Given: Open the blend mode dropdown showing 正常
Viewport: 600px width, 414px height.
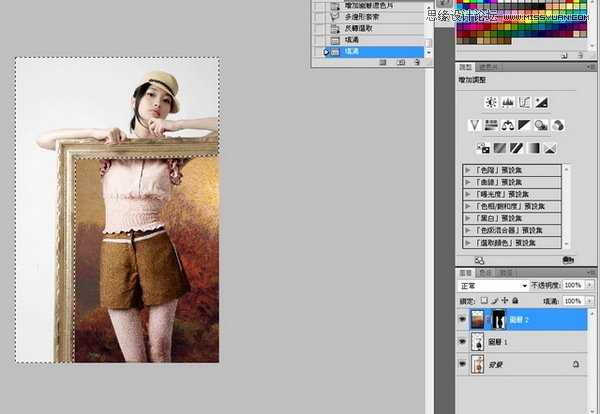Looking at the screenshot, I should point(492,285).
